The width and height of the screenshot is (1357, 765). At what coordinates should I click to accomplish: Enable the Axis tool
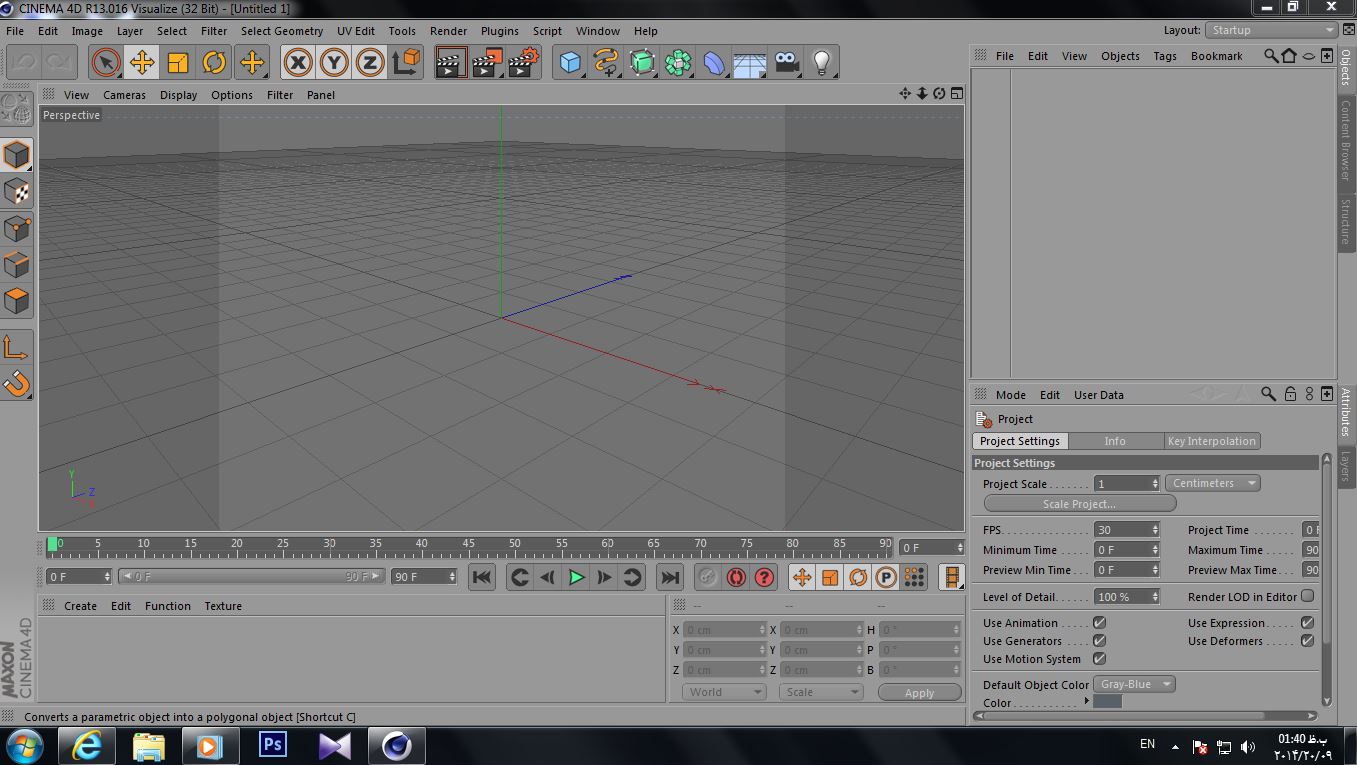(16, 347)
